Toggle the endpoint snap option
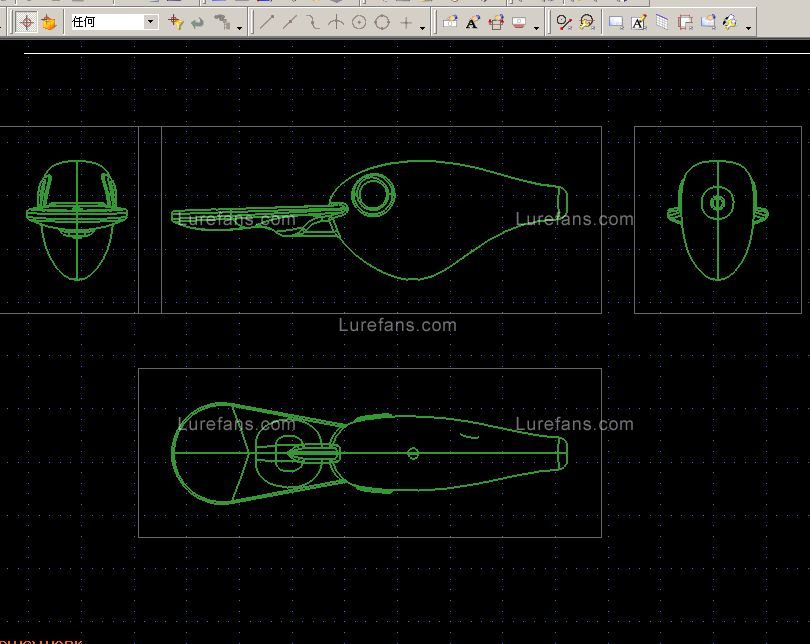810x644 pixels. tap(267, 22)
